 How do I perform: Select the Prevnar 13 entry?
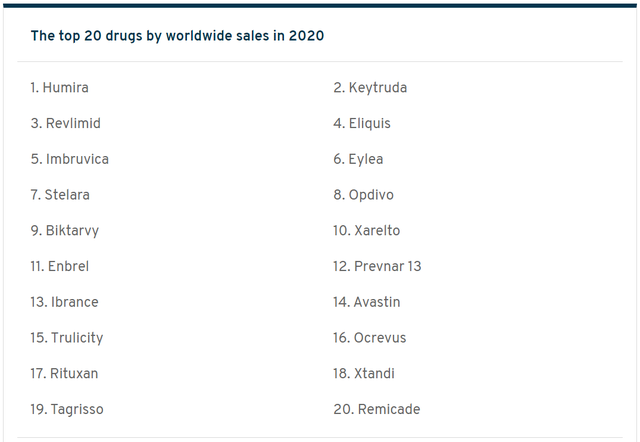(x=377, y=266)
